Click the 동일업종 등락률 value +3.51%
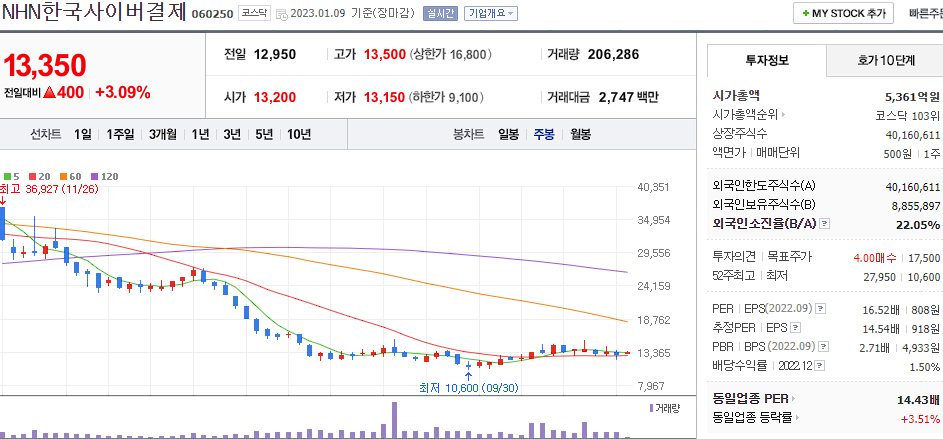 pyautogui.click(x=920, y=419)
